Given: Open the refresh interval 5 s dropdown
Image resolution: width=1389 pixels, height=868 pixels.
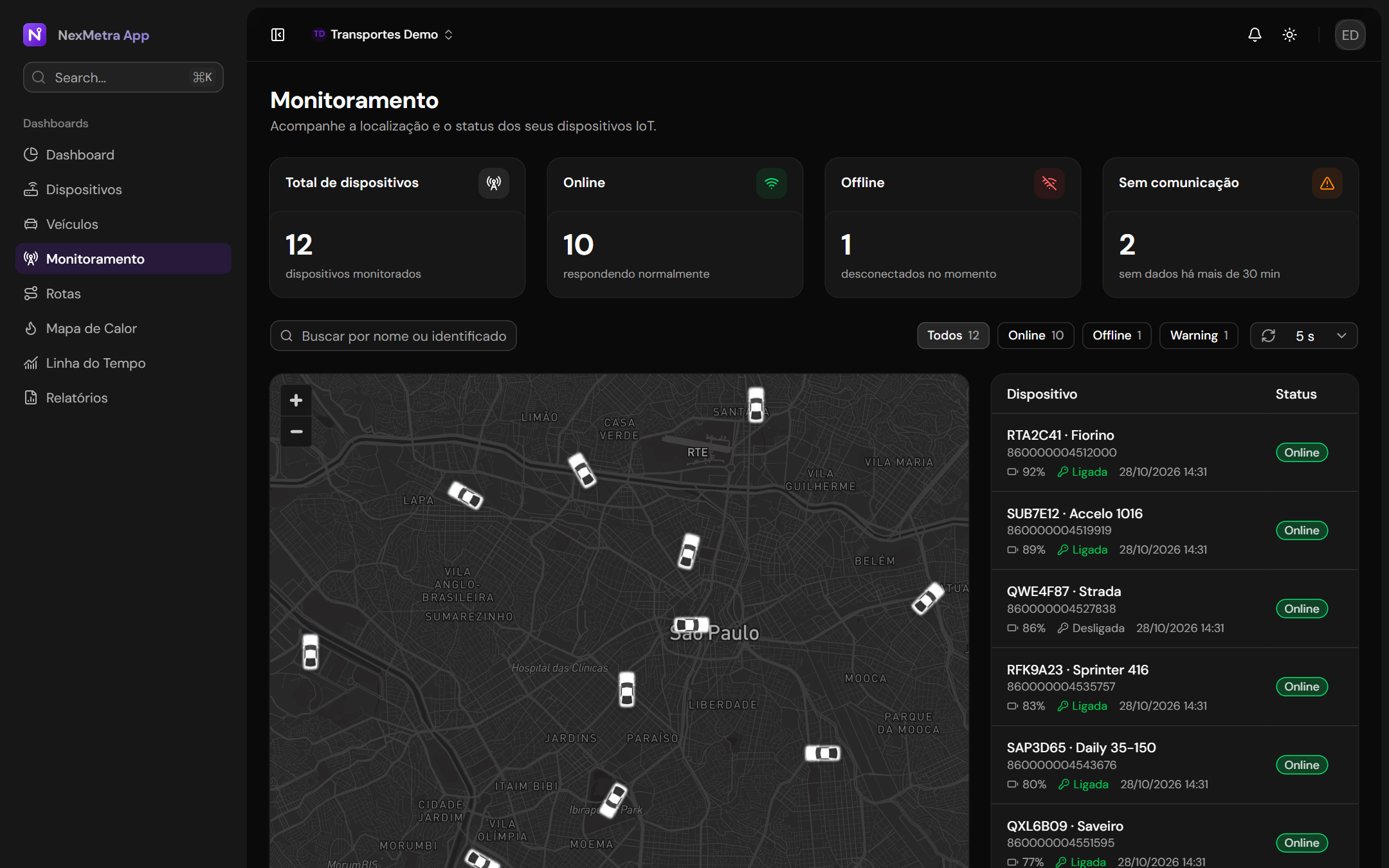Looking at the screenshot, I should click(1304, 336).
